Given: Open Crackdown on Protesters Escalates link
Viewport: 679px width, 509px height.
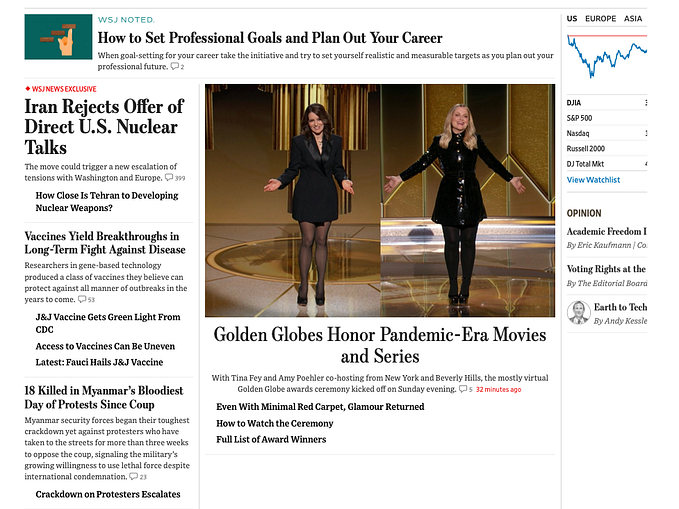Looking at the screenshot, I should (x=108, y=494).
